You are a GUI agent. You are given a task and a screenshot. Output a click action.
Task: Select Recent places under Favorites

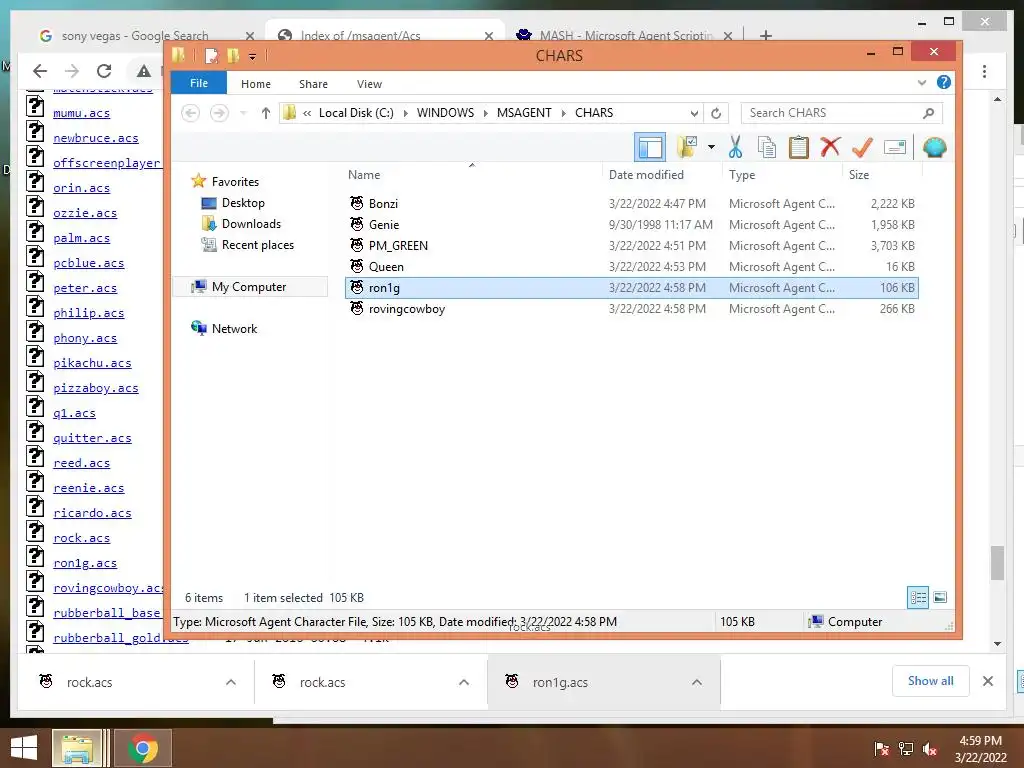(x=257, y=245)
